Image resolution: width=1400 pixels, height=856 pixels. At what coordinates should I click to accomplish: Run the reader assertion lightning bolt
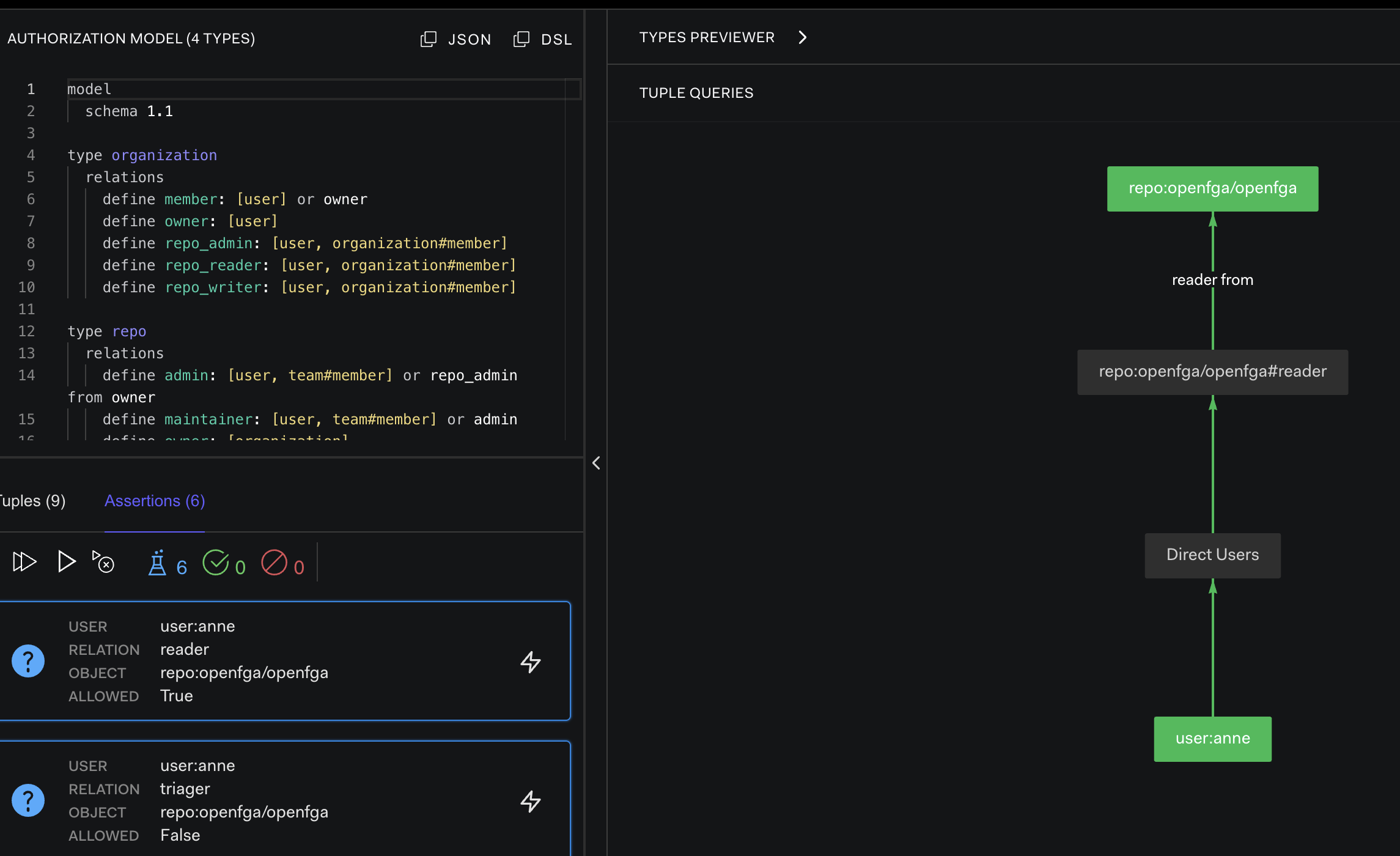click(x=530, y=662)
